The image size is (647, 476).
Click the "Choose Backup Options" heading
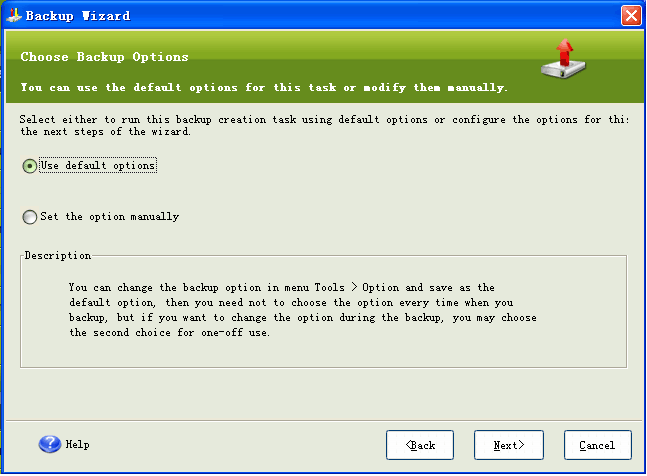[104, 57]
